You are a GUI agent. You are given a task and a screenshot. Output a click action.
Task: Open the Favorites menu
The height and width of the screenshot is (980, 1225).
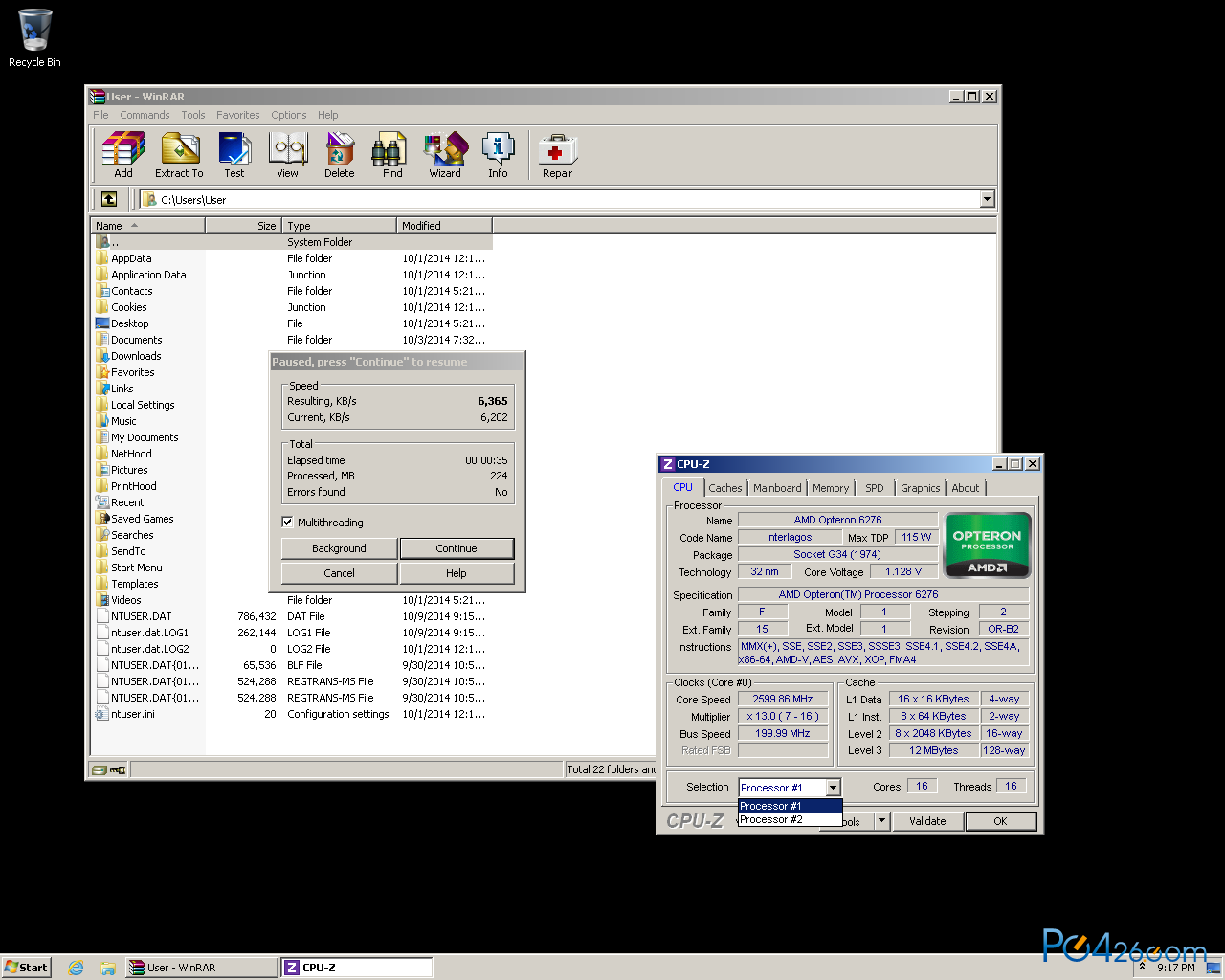[x=237, y=115]
